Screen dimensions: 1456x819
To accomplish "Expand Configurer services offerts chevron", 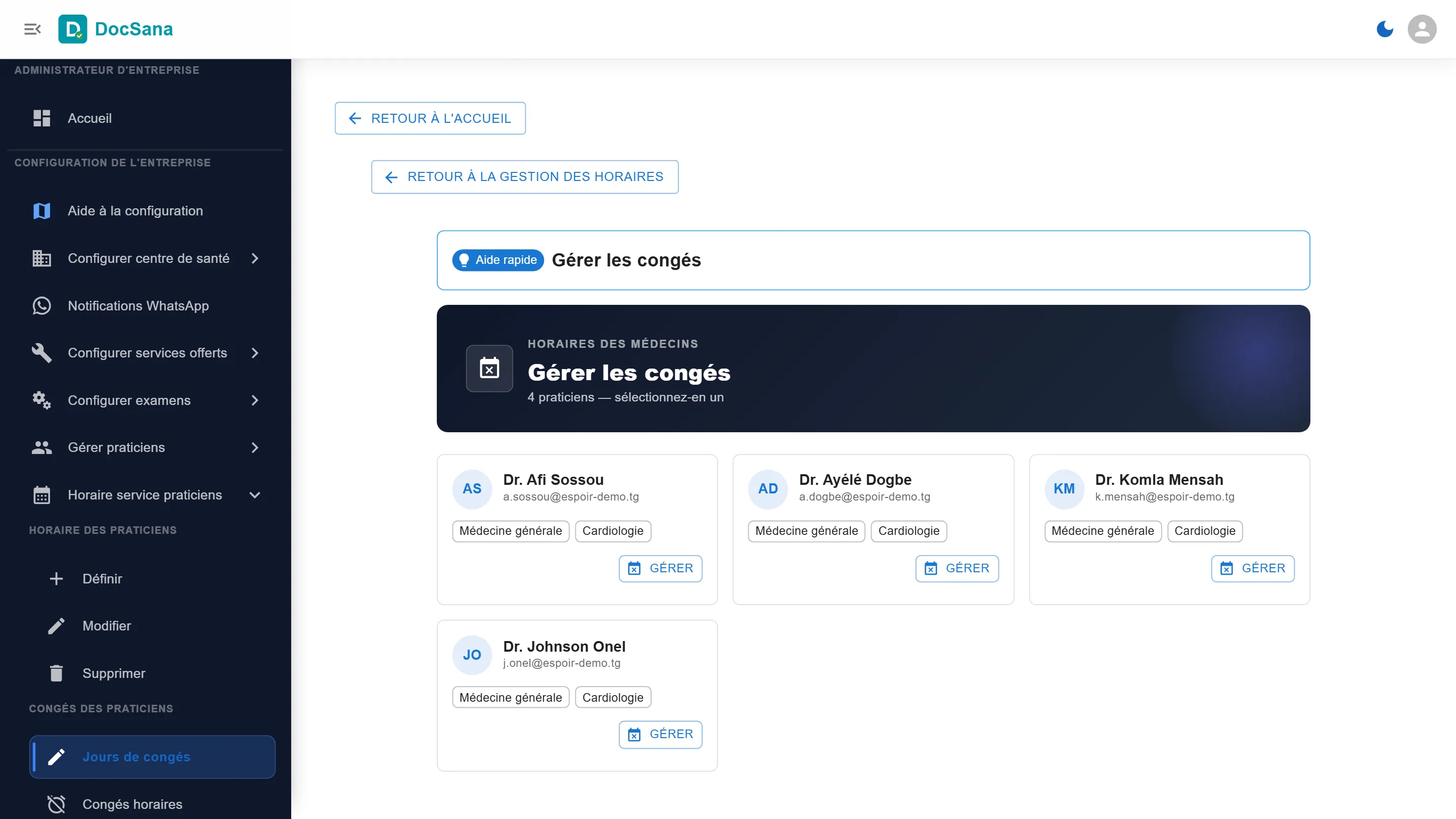I will point(255,353).
